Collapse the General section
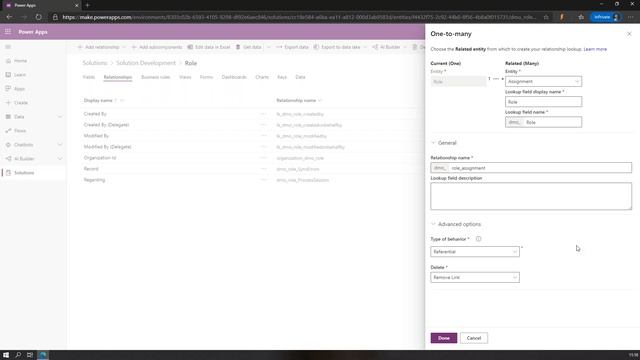 (x=444, y=143)
